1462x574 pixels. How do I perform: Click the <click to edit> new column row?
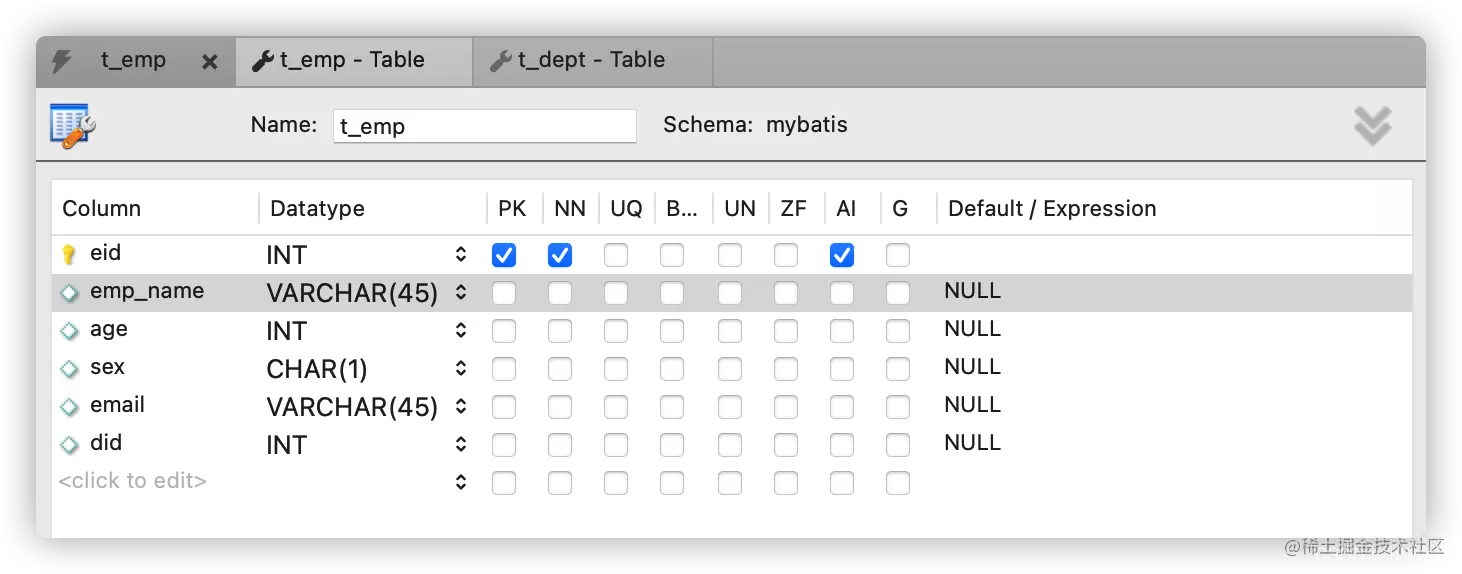(133, 482)
